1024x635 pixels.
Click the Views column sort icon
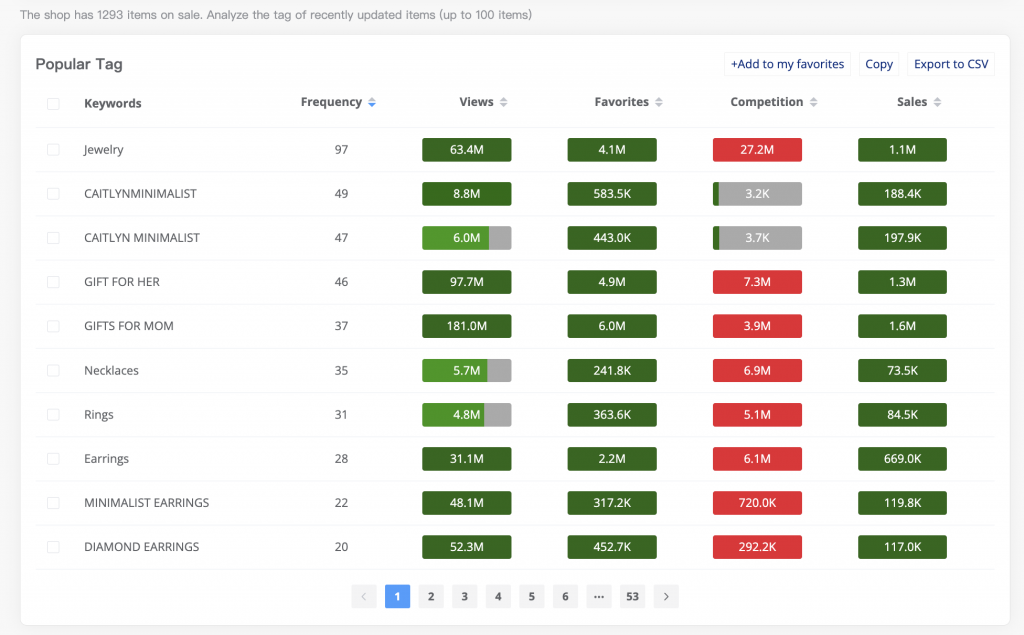pos(504,103)
